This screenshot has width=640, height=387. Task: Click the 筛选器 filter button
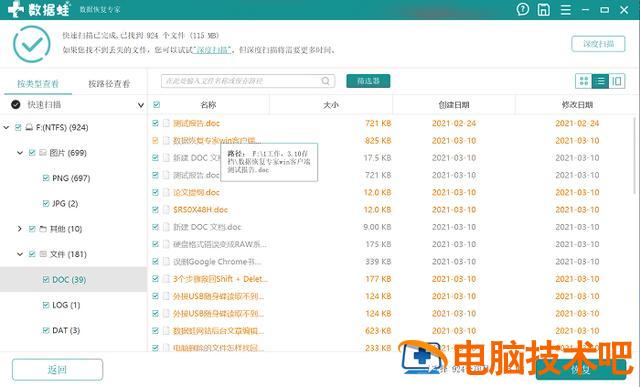pos(368,81)
